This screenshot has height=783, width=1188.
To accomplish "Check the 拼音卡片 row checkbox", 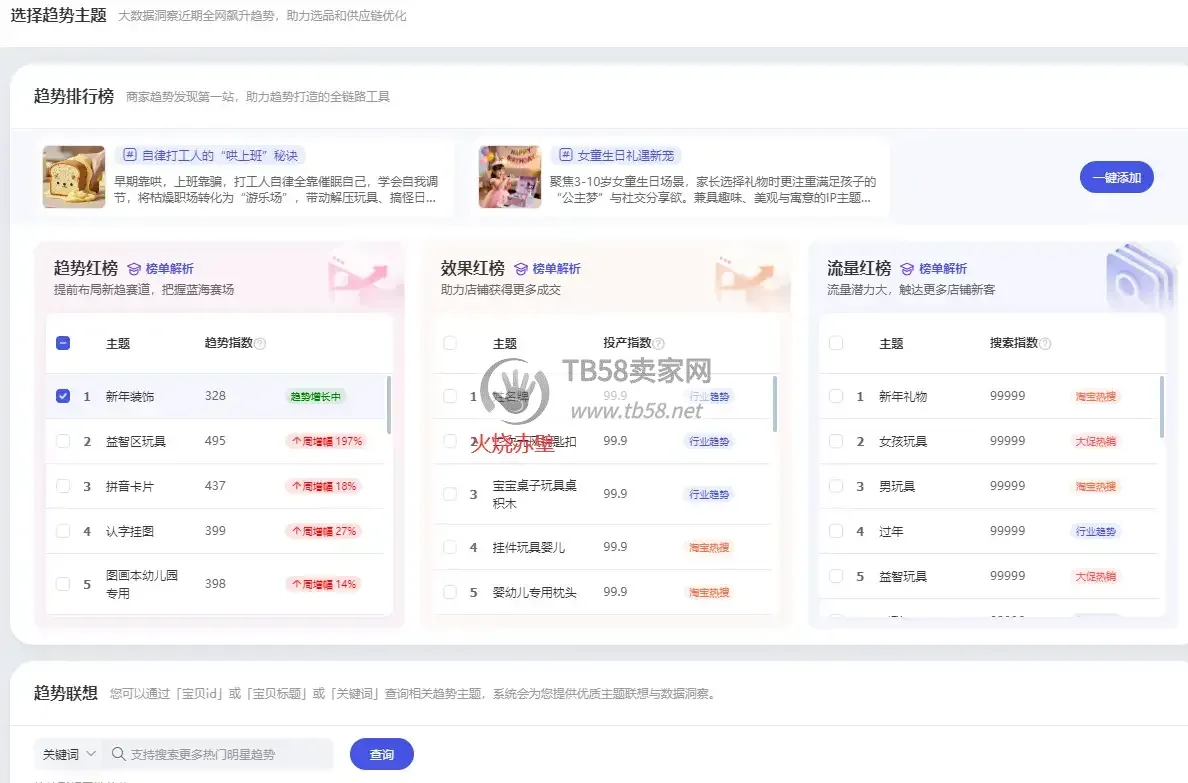I will coord(63,487).
